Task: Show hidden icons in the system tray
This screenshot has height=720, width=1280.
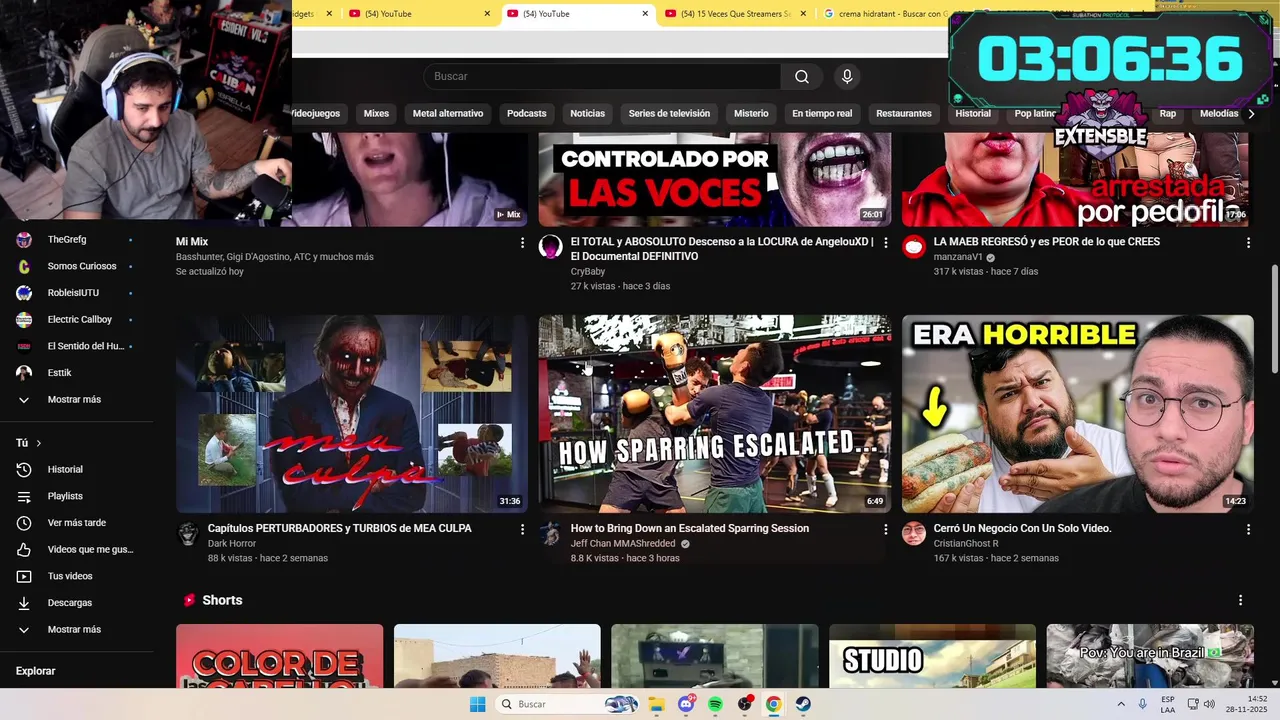Action: click(x=1121, y=704)
